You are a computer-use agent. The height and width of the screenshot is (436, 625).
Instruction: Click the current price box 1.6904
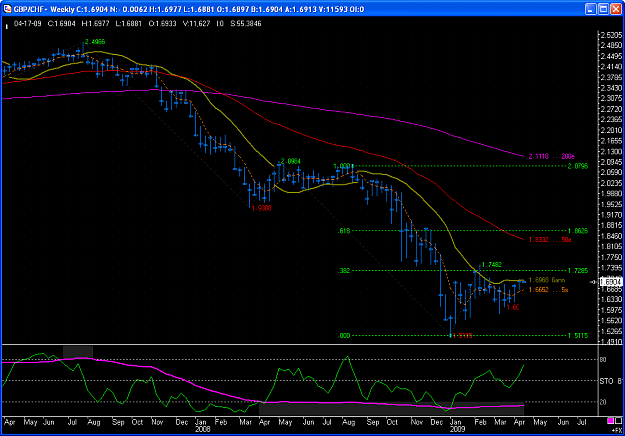(611, 282)
